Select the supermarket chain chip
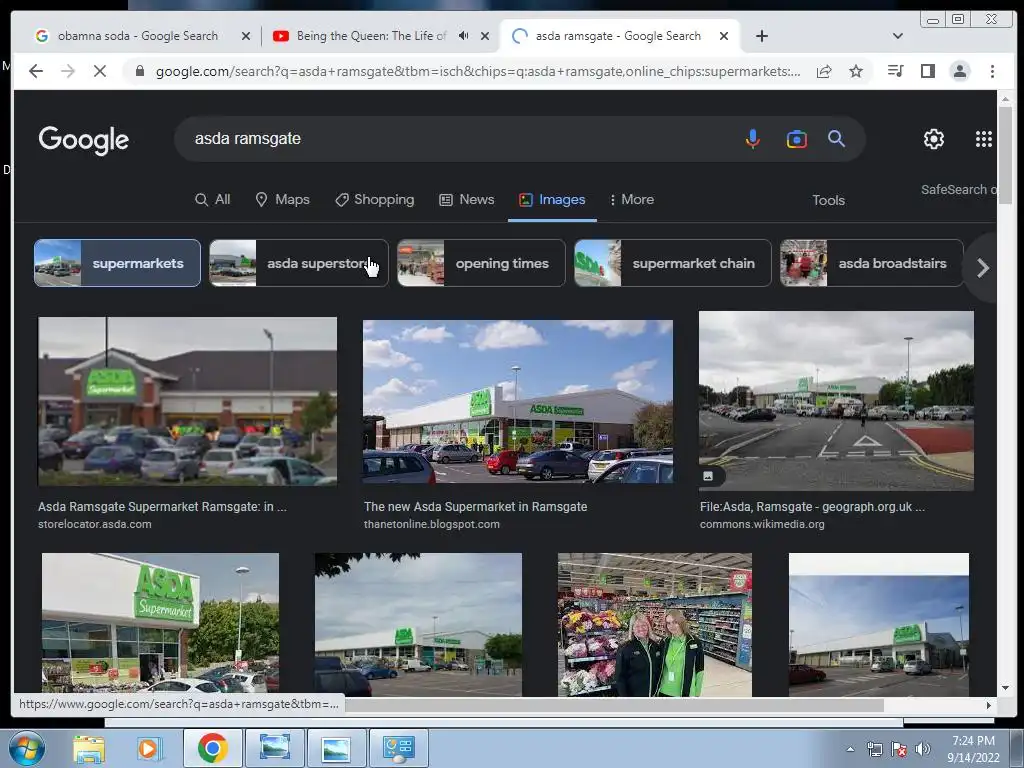Screen dimensions: 1024x768 [x=673, y=263]
